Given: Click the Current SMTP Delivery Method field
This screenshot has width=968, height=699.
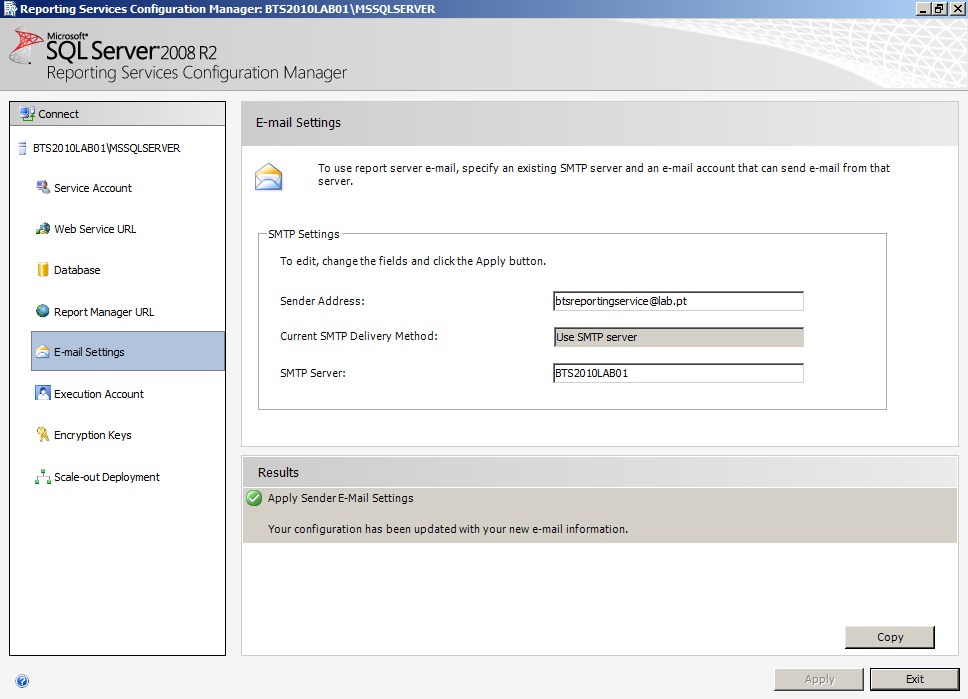Looking at the screenshot, I should pos(678,337).
